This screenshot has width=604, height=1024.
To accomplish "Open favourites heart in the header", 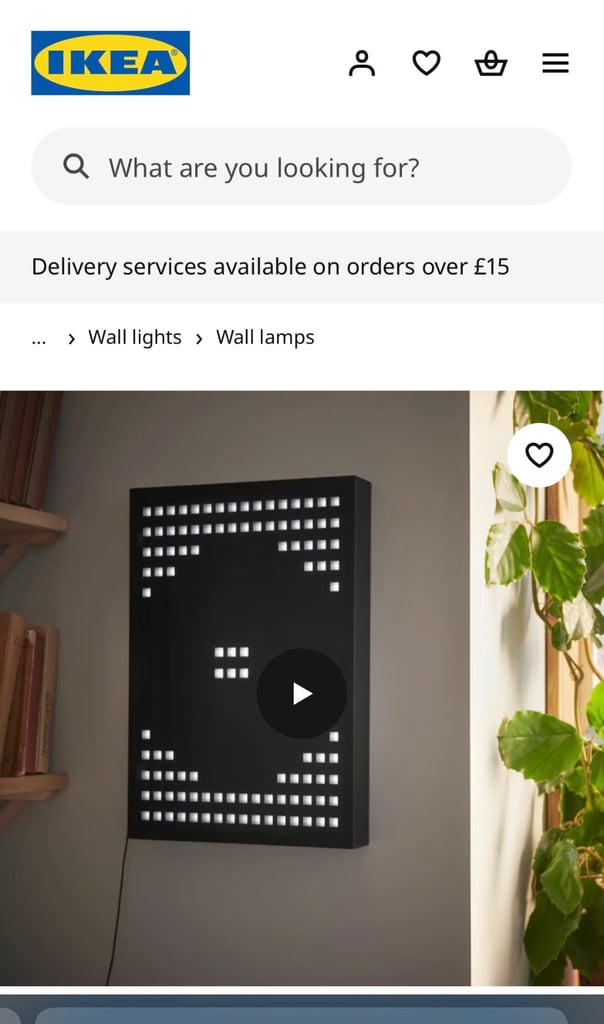I will coord(426,63).
